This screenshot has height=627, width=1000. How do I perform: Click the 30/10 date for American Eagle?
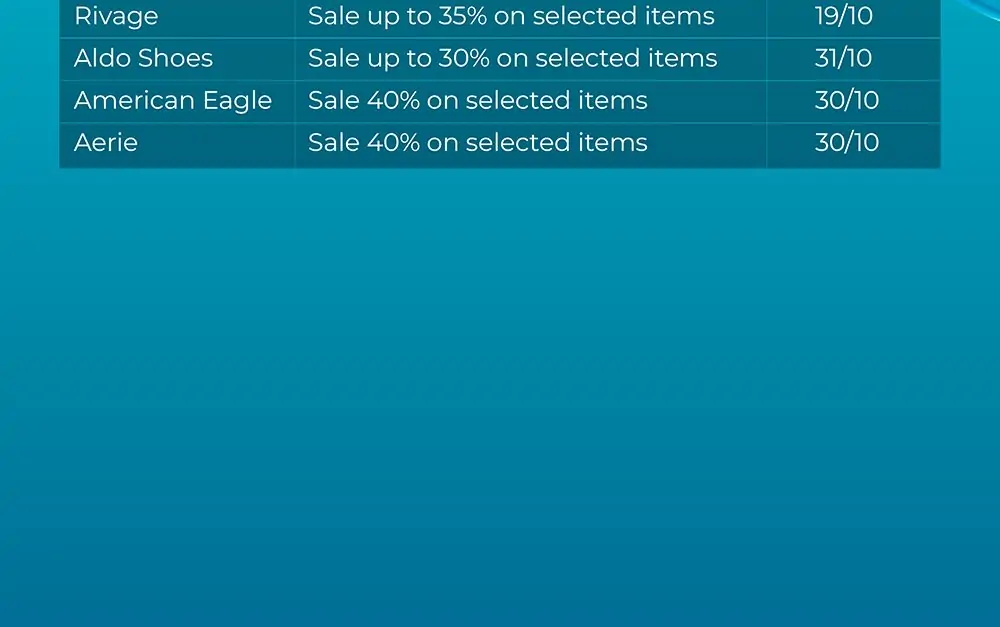tap(847, 100)
